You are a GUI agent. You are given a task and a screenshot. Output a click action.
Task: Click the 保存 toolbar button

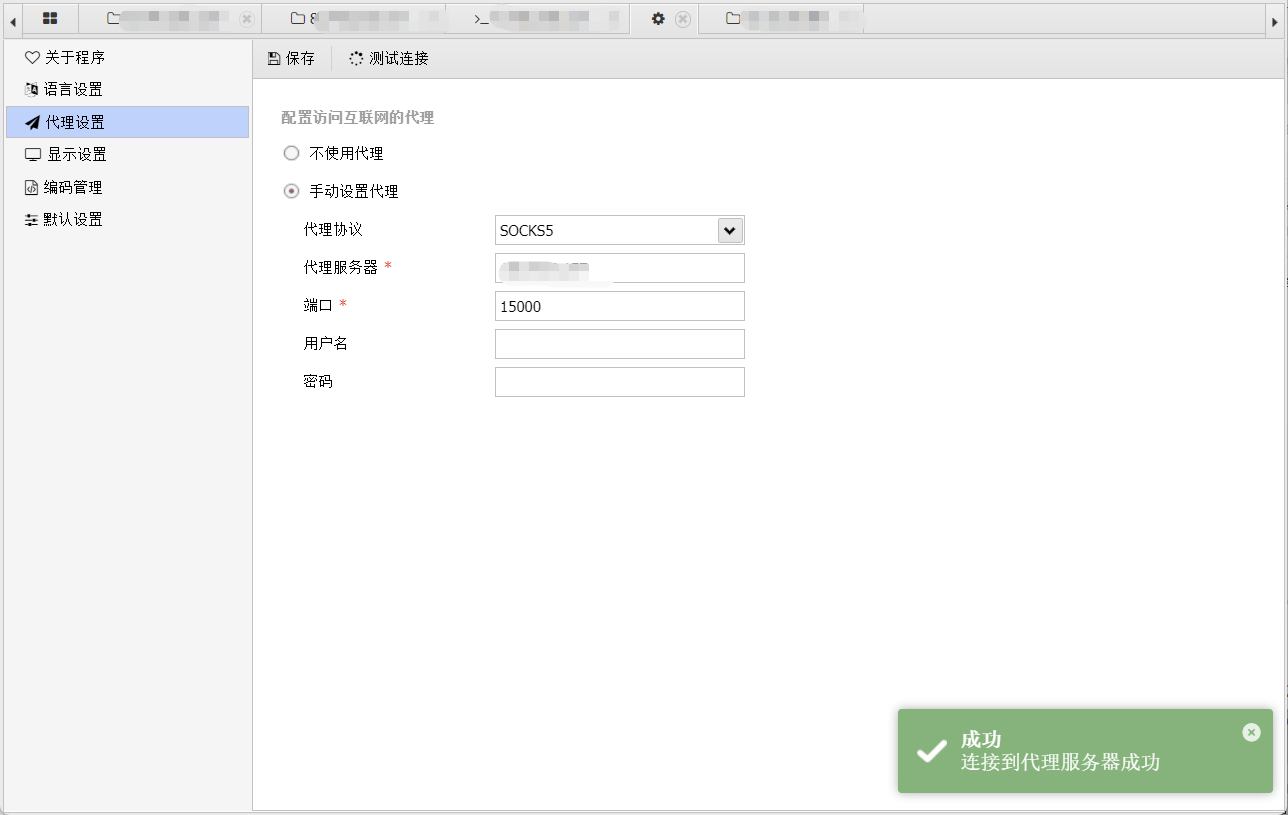[291, 59]
